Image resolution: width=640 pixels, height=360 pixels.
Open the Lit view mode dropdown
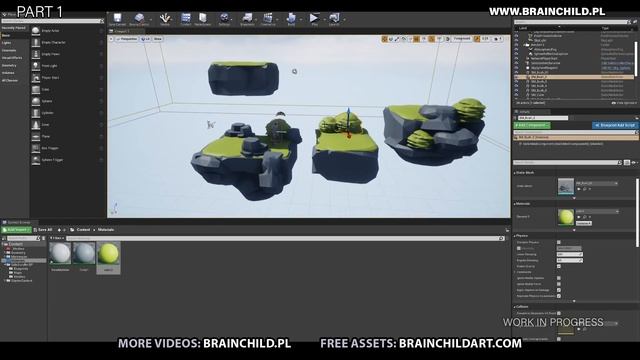pos(146,39)
